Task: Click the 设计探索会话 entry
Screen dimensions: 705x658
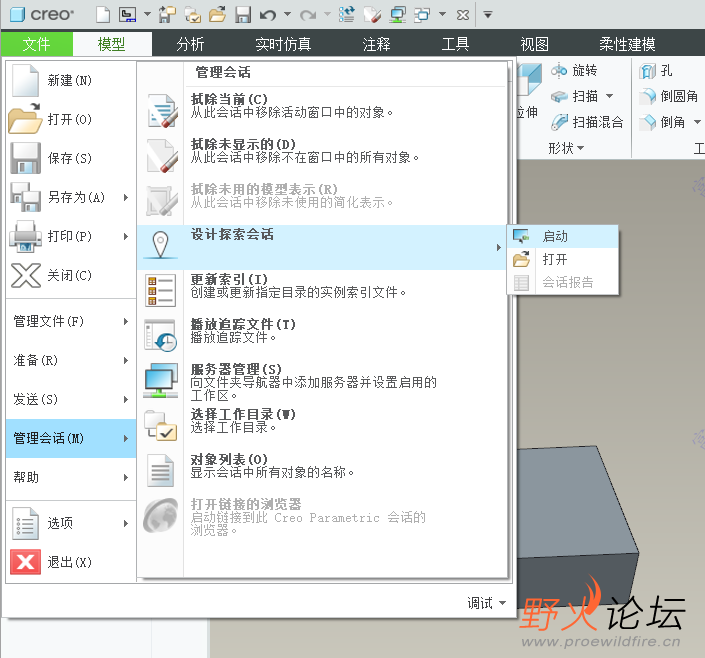Action: (x=322, y=247)
